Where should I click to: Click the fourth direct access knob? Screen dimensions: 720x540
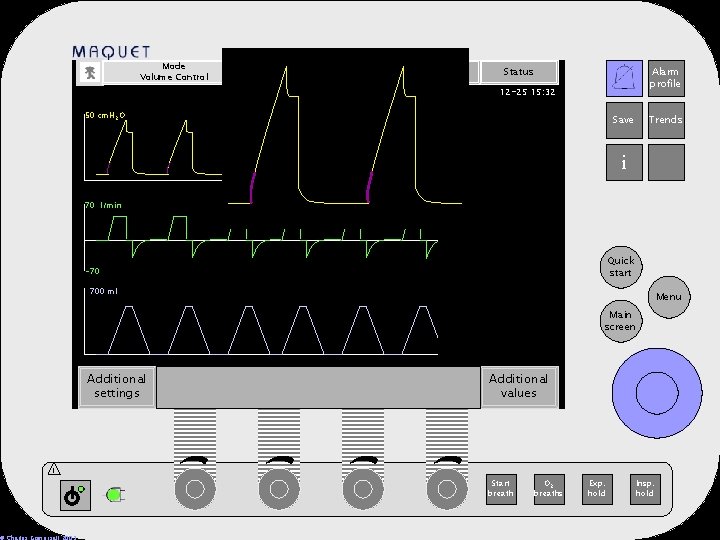point(447,489)
